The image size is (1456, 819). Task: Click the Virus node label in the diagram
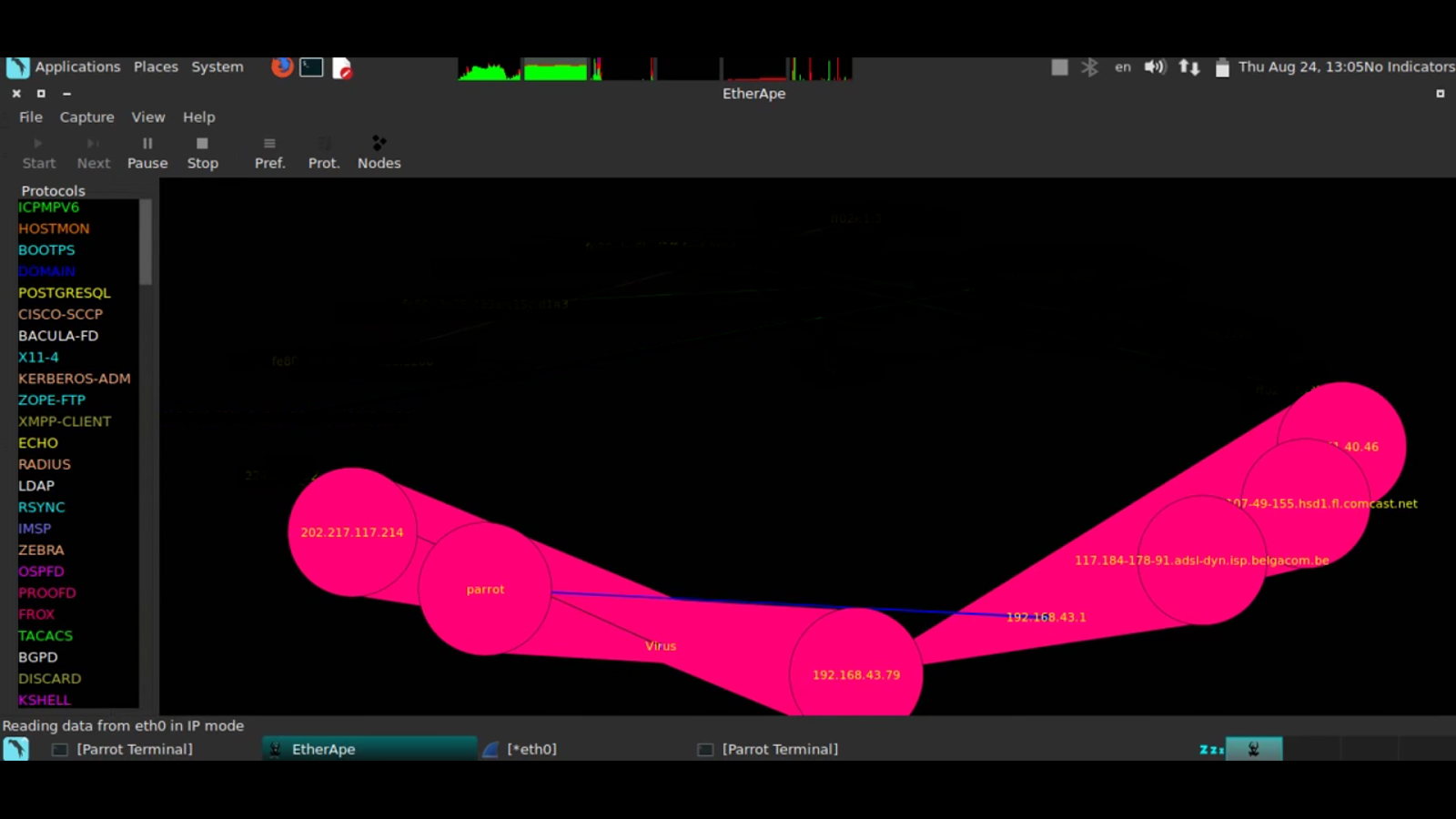click(x=661, y=646)
